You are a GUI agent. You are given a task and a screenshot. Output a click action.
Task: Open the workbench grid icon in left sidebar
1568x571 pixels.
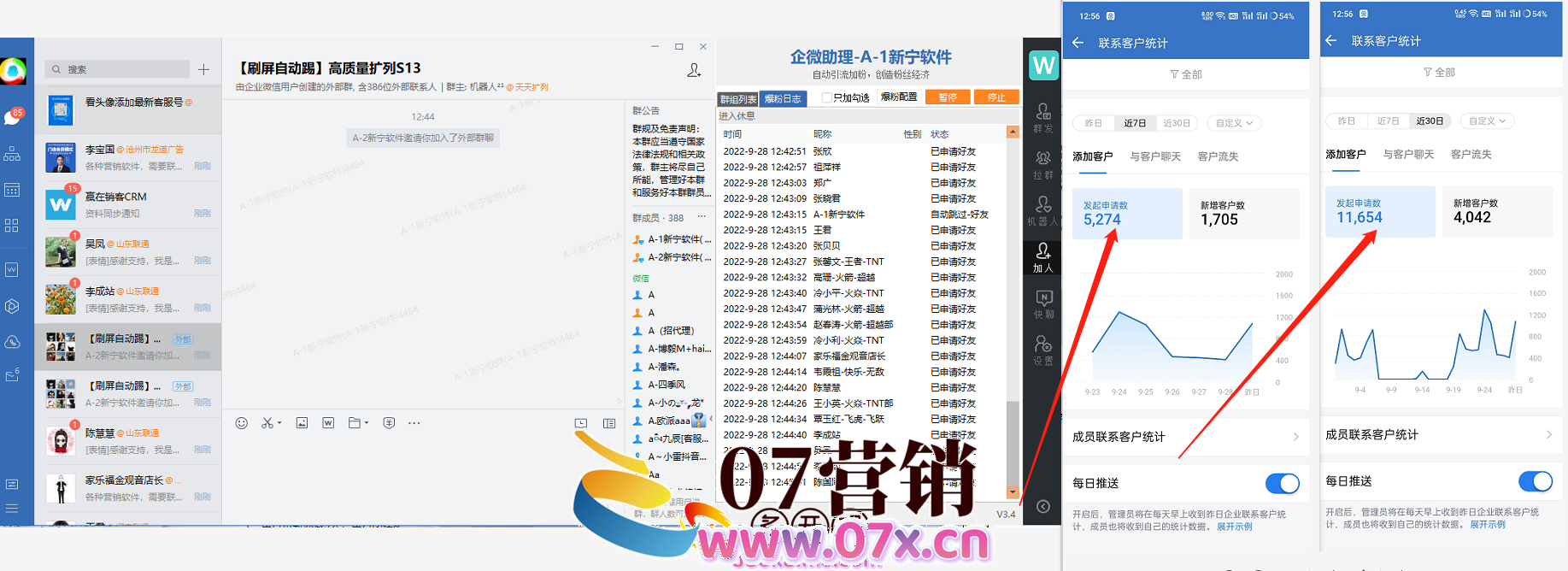pyautogui.click(x=12, y=226)
